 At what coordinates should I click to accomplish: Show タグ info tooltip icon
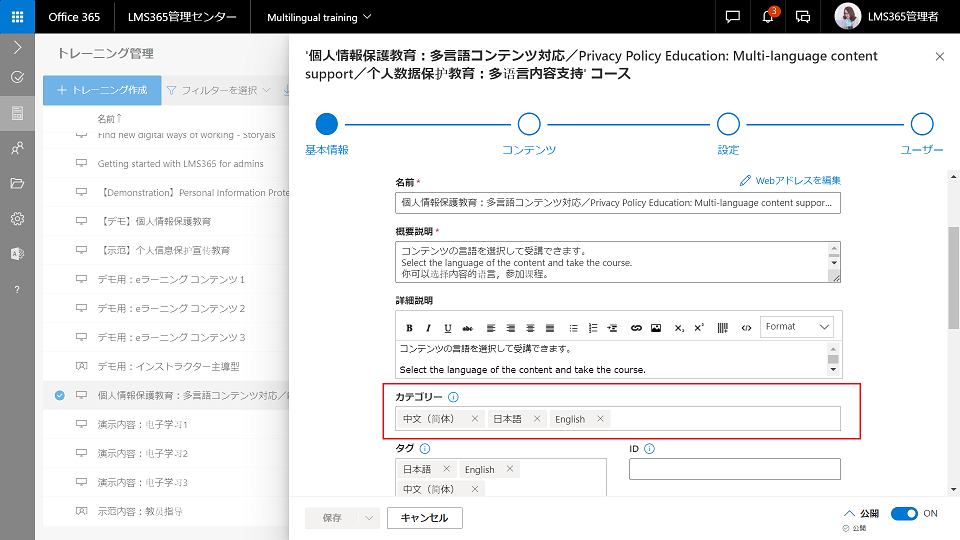click(425, 448)
